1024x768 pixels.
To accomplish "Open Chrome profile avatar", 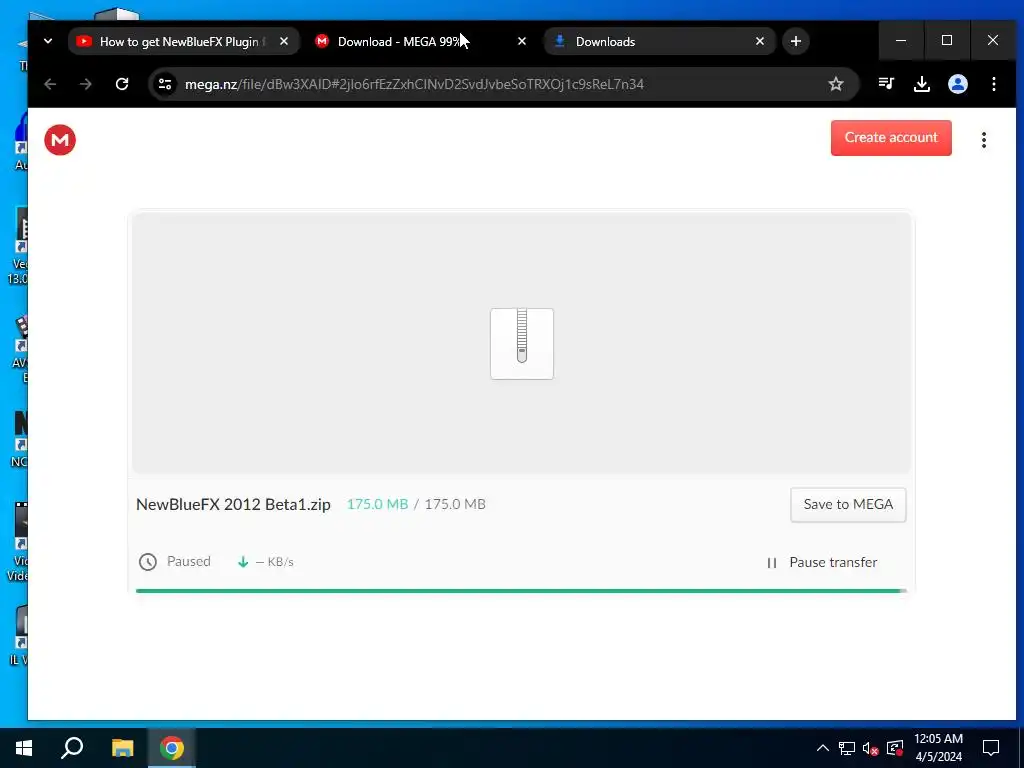I will [x=957, y=84].
